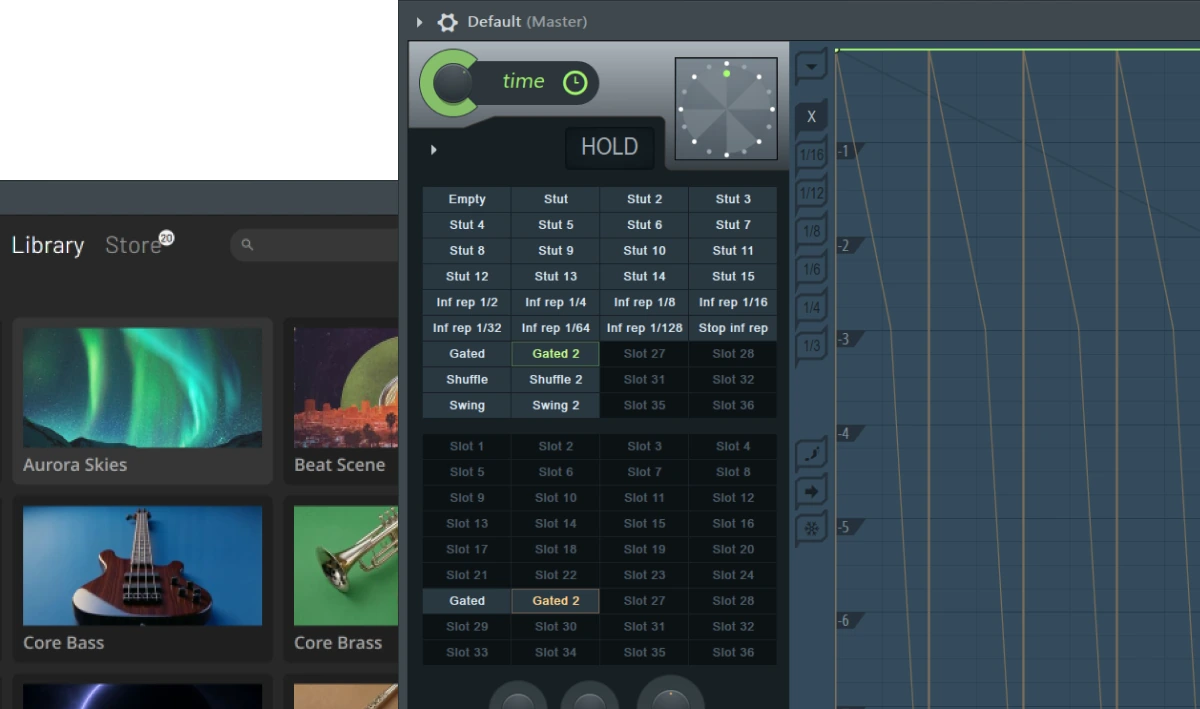Image resolution: width=1200 pixels, height=709 pixels.
Task: Click the snowflake freeze icon
Action: click(811, 528)
